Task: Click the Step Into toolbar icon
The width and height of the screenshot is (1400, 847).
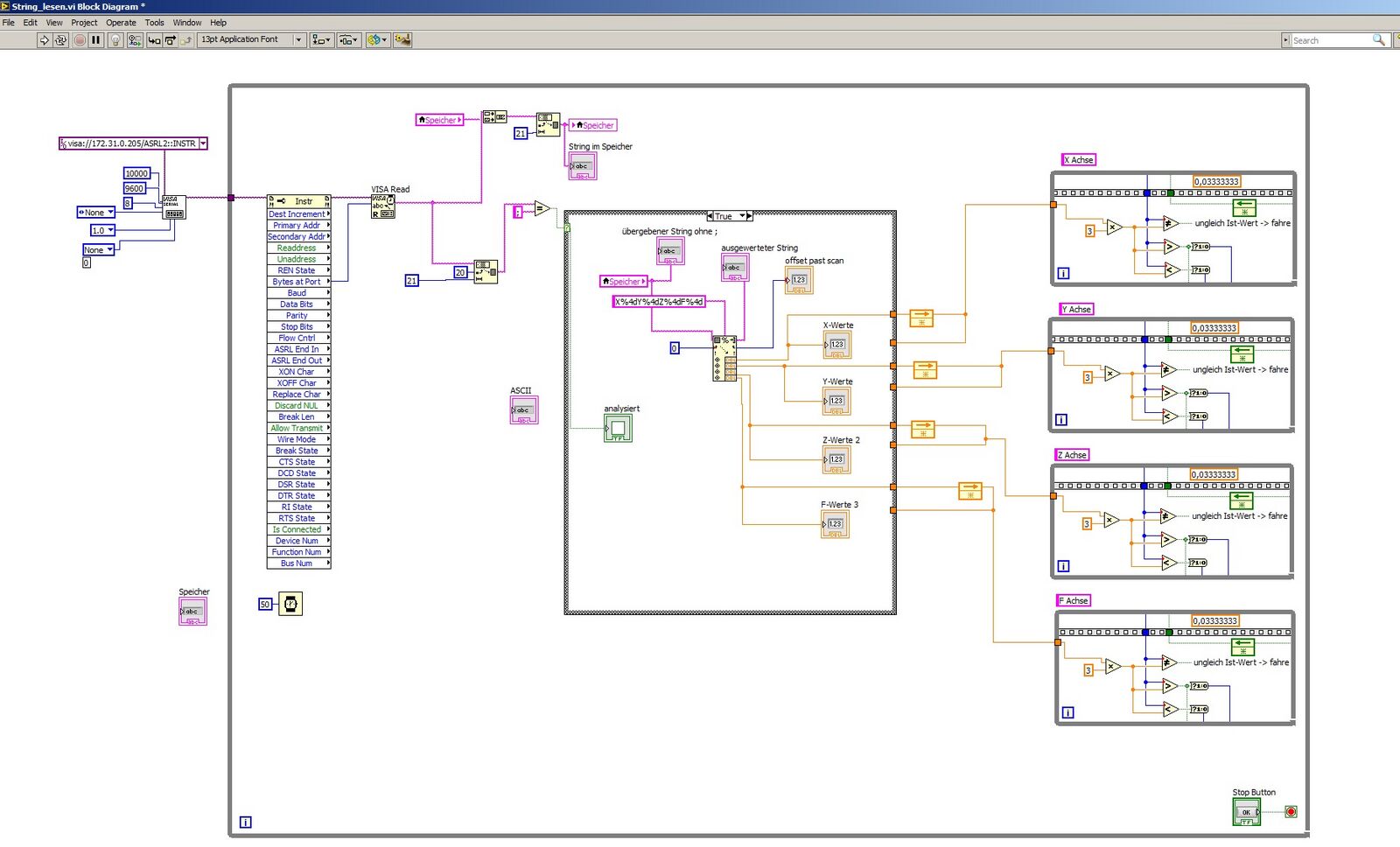Action: pyautogui.click(x=154, y=40)
